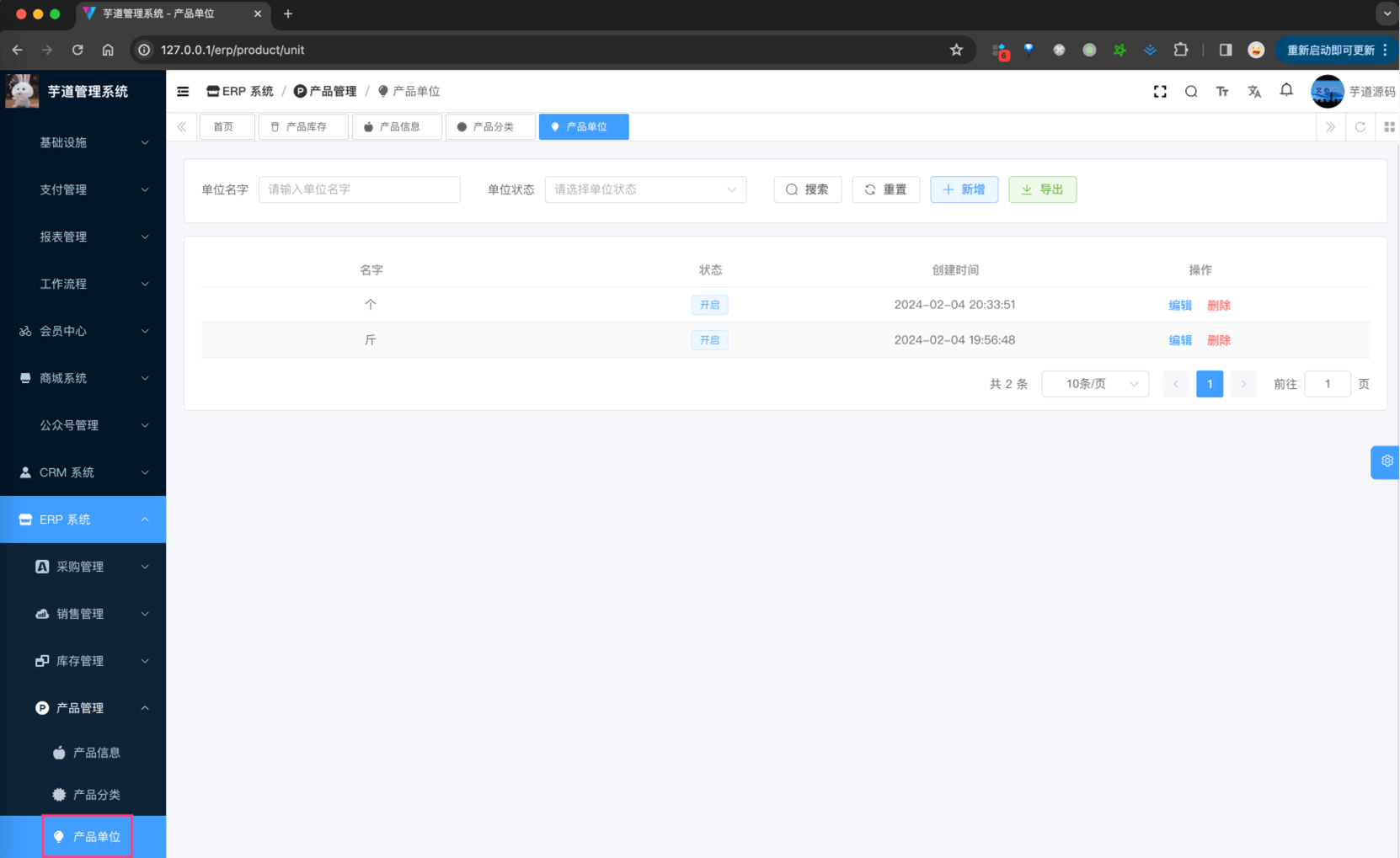Open notifications via the bell icon
The image size is (1400, 858).
pyautogui.click(x=1286, y=91)
